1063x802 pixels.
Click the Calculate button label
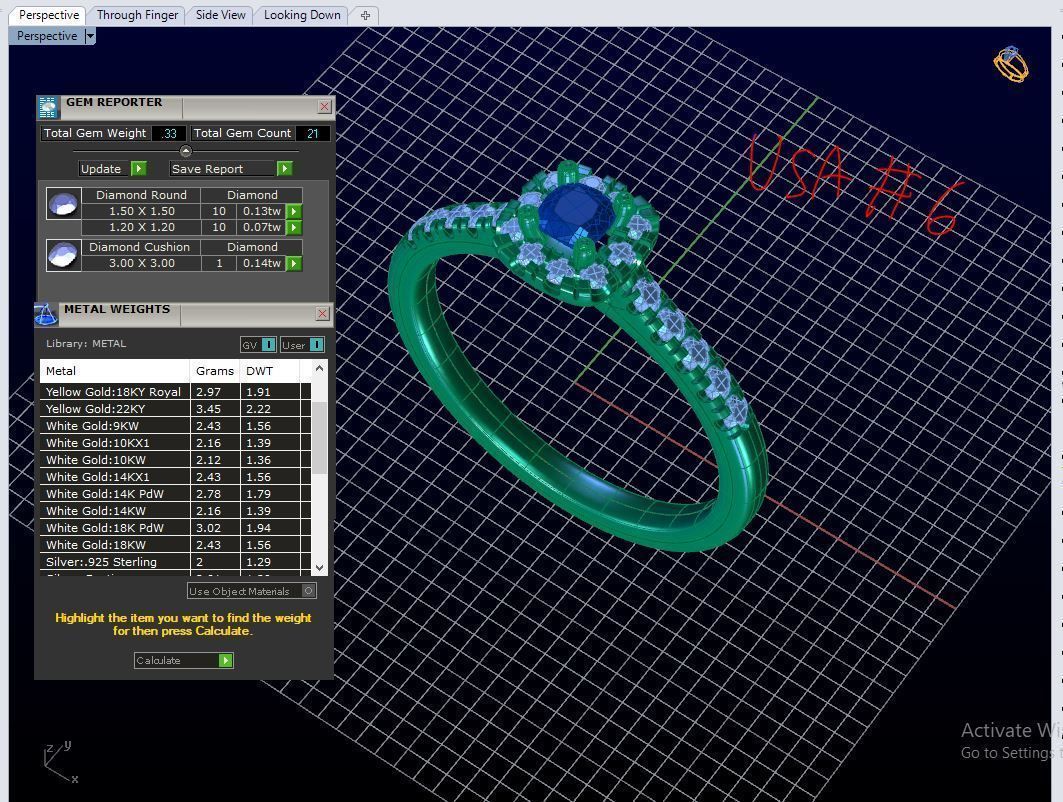point(176,660)
